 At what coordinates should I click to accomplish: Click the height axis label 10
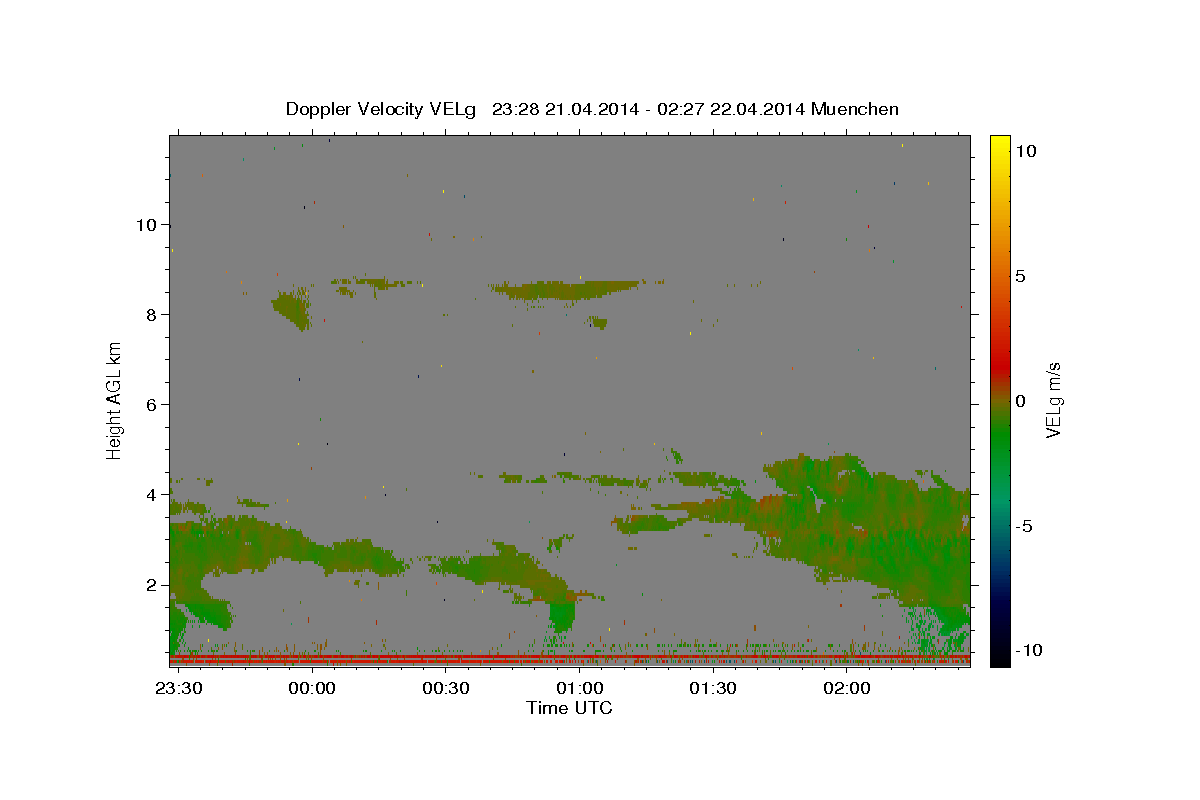pyautogui.click(x=146, y=225)
